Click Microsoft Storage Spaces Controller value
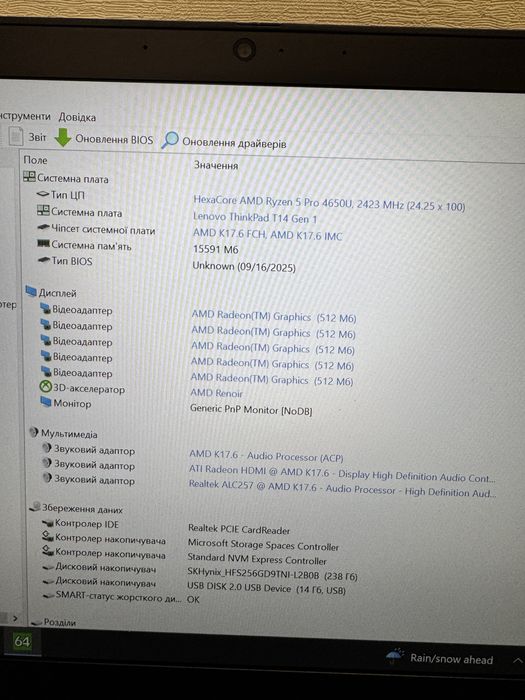 (263, 545)
